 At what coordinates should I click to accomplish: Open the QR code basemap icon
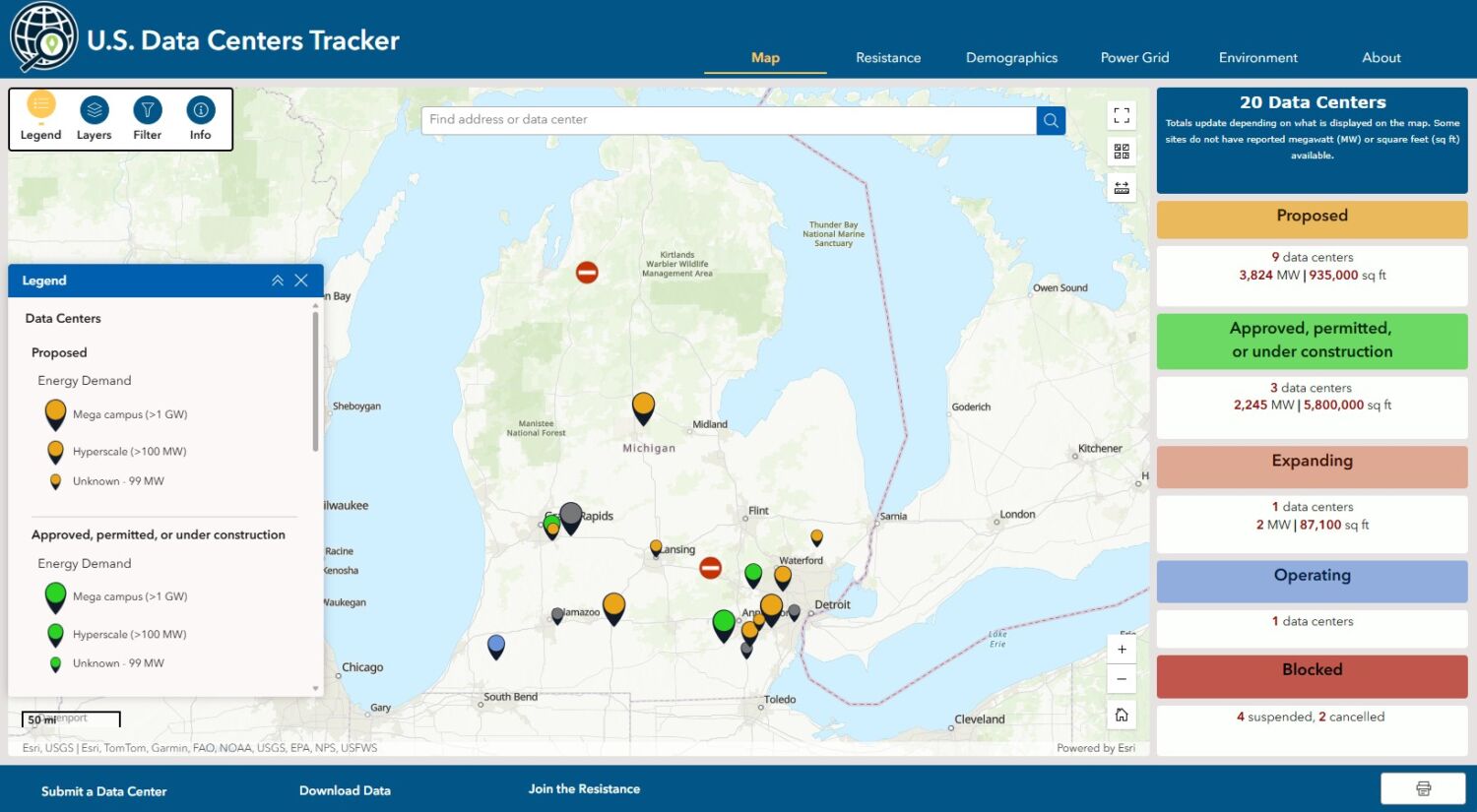tap(1122, 152)
